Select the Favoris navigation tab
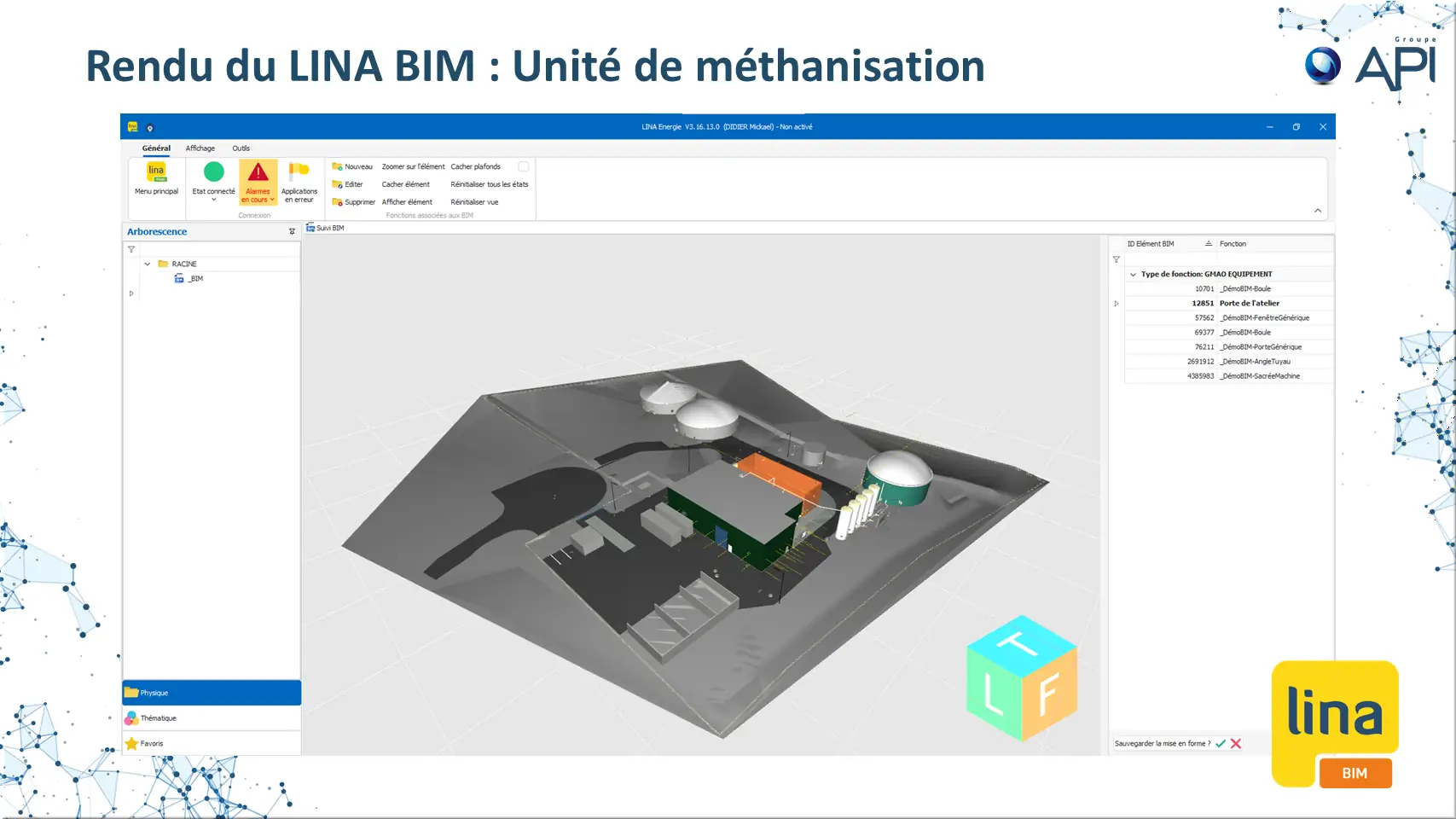Image resolution: width=1456 pixels, height=819 pixels. pyautogui.click(x=212, y=744)
